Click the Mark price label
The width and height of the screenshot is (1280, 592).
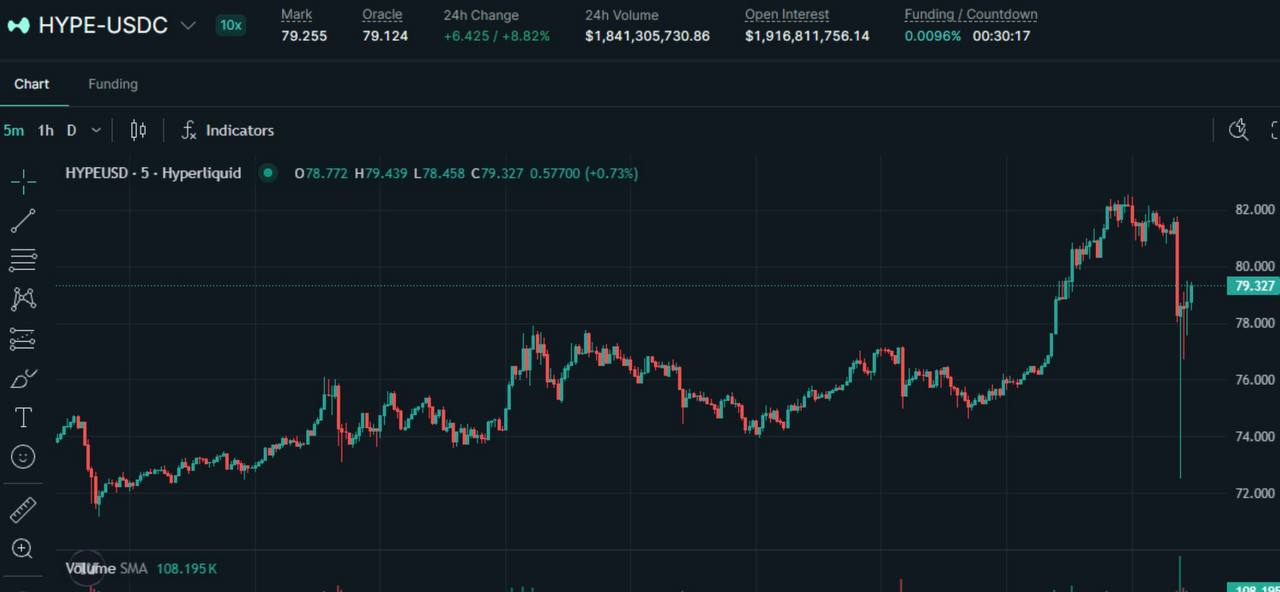tap(296, 14)
